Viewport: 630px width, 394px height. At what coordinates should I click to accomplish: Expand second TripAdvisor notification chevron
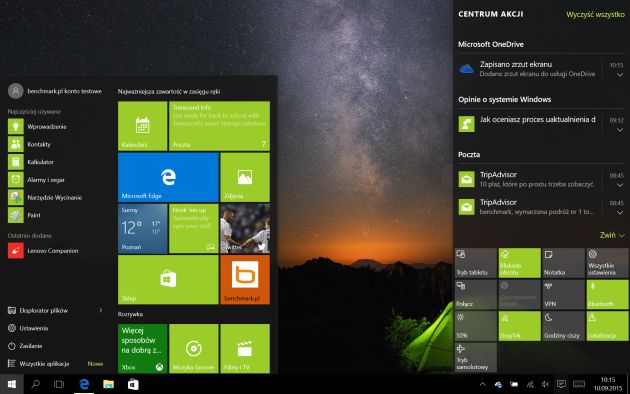620,212
